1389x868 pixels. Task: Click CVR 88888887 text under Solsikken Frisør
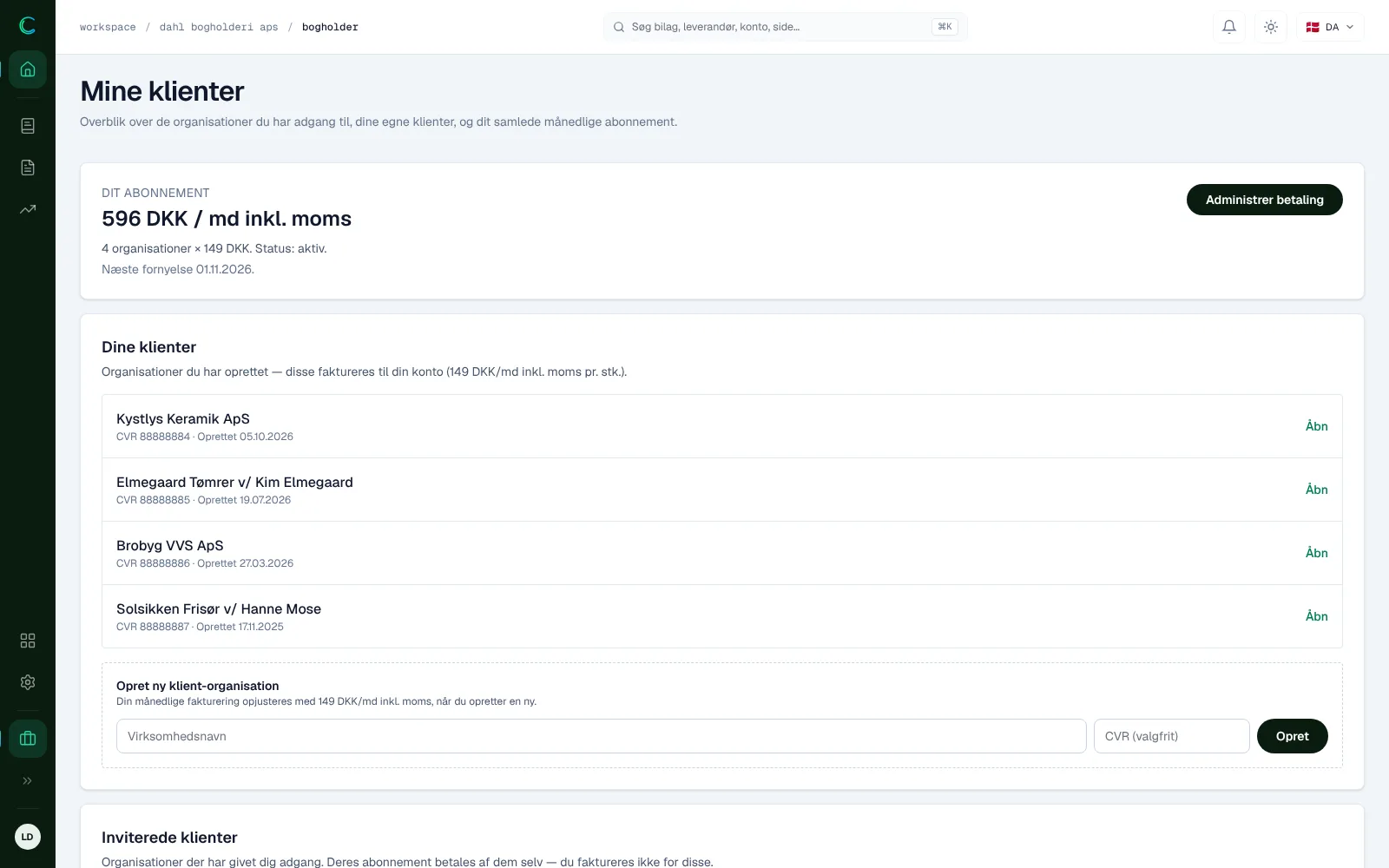(153, 627)
